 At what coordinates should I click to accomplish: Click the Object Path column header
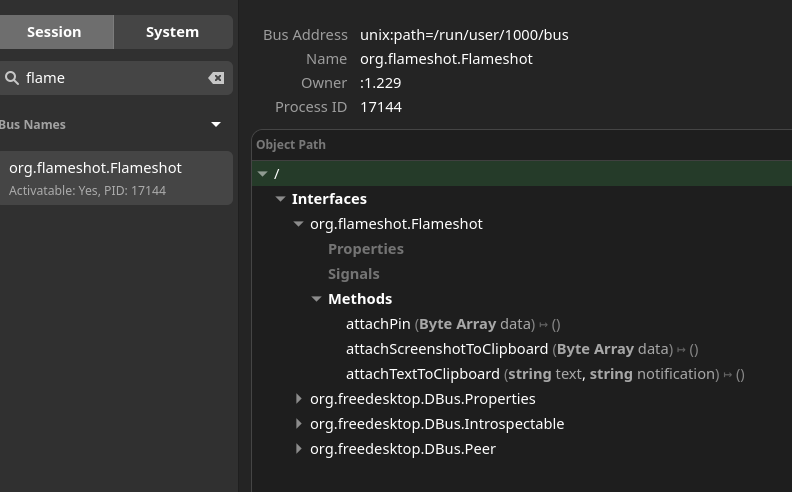point(291,145)
